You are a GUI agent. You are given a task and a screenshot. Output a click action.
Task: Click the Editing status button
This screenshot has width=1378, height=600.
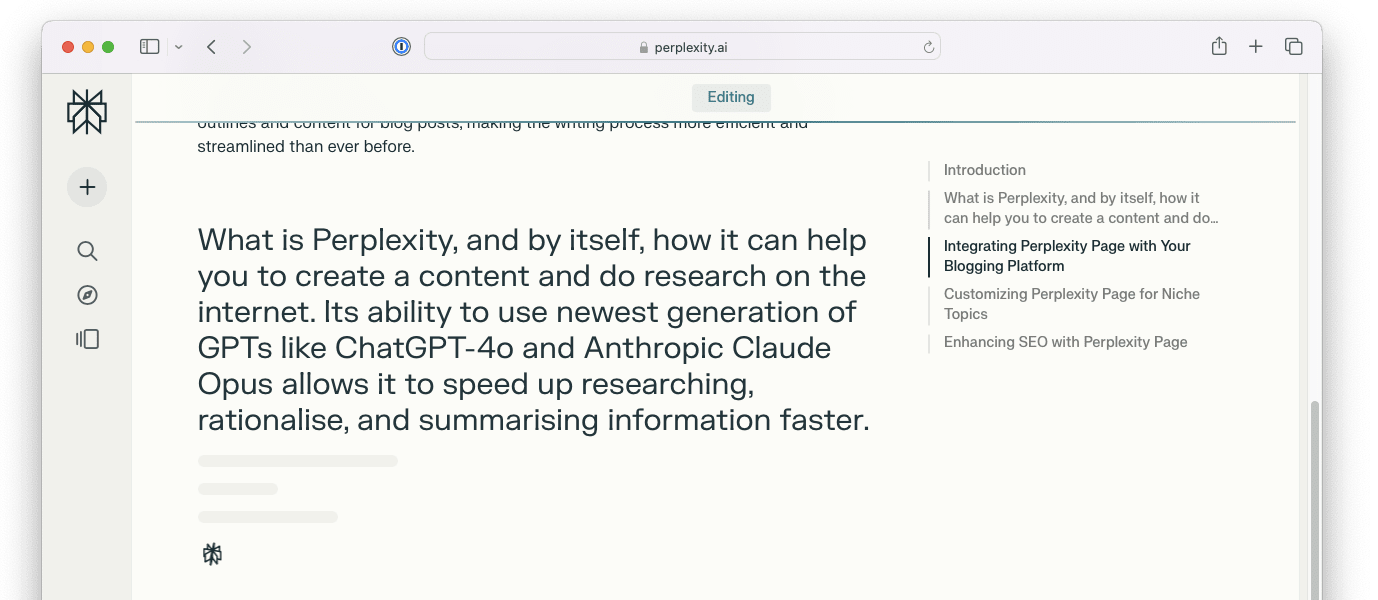(x=731, y=97)
